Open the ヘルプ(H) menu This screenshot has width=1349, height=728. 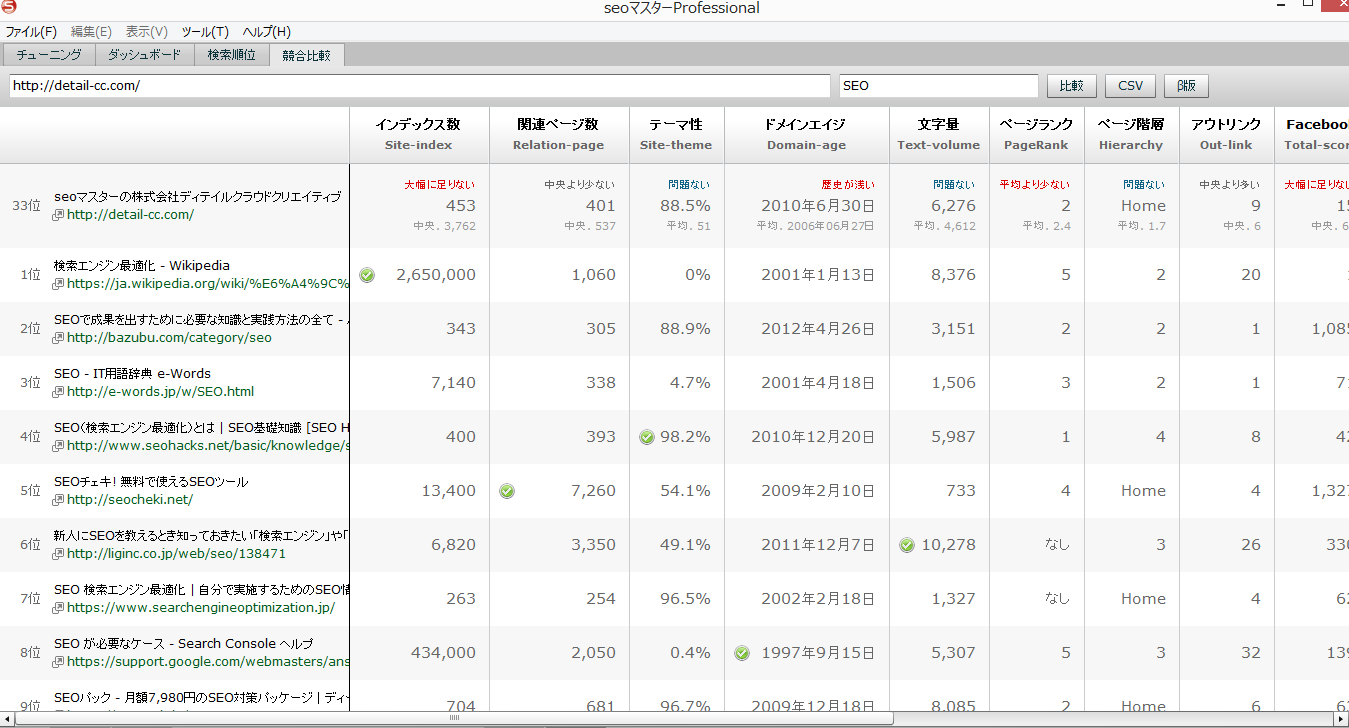(266, 32)
